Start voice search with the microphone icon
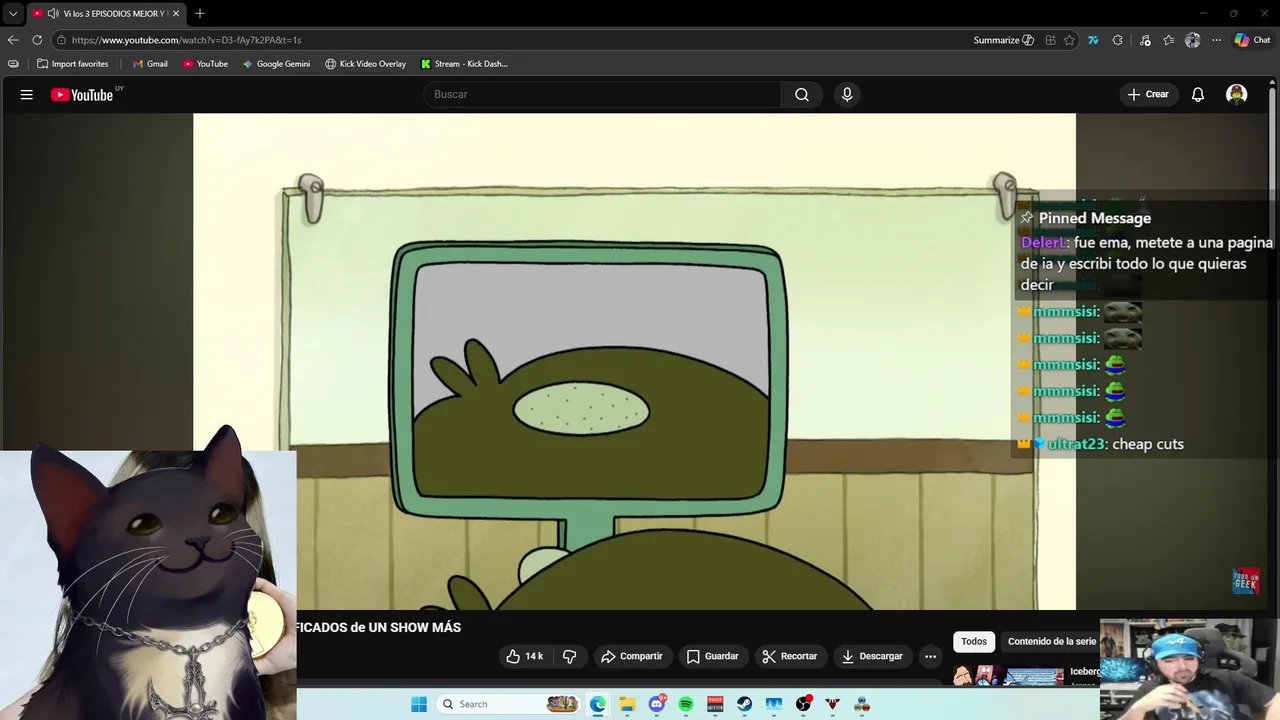The image size is (1280, 720). pos(847,94)
